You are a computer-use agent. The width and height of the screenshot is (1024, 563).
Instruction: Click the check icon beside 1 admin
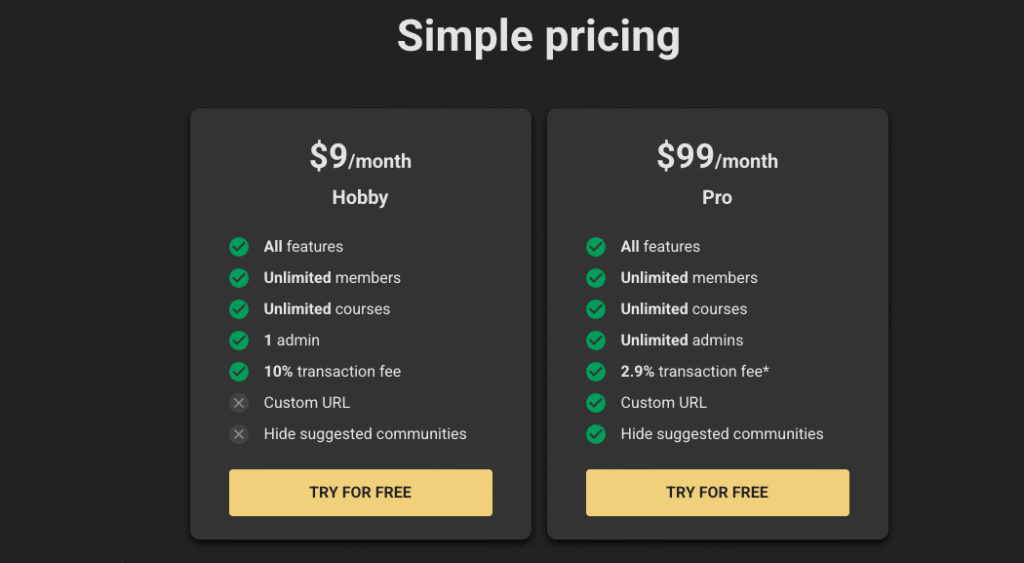pyautogui.click(x=239, y=340)
